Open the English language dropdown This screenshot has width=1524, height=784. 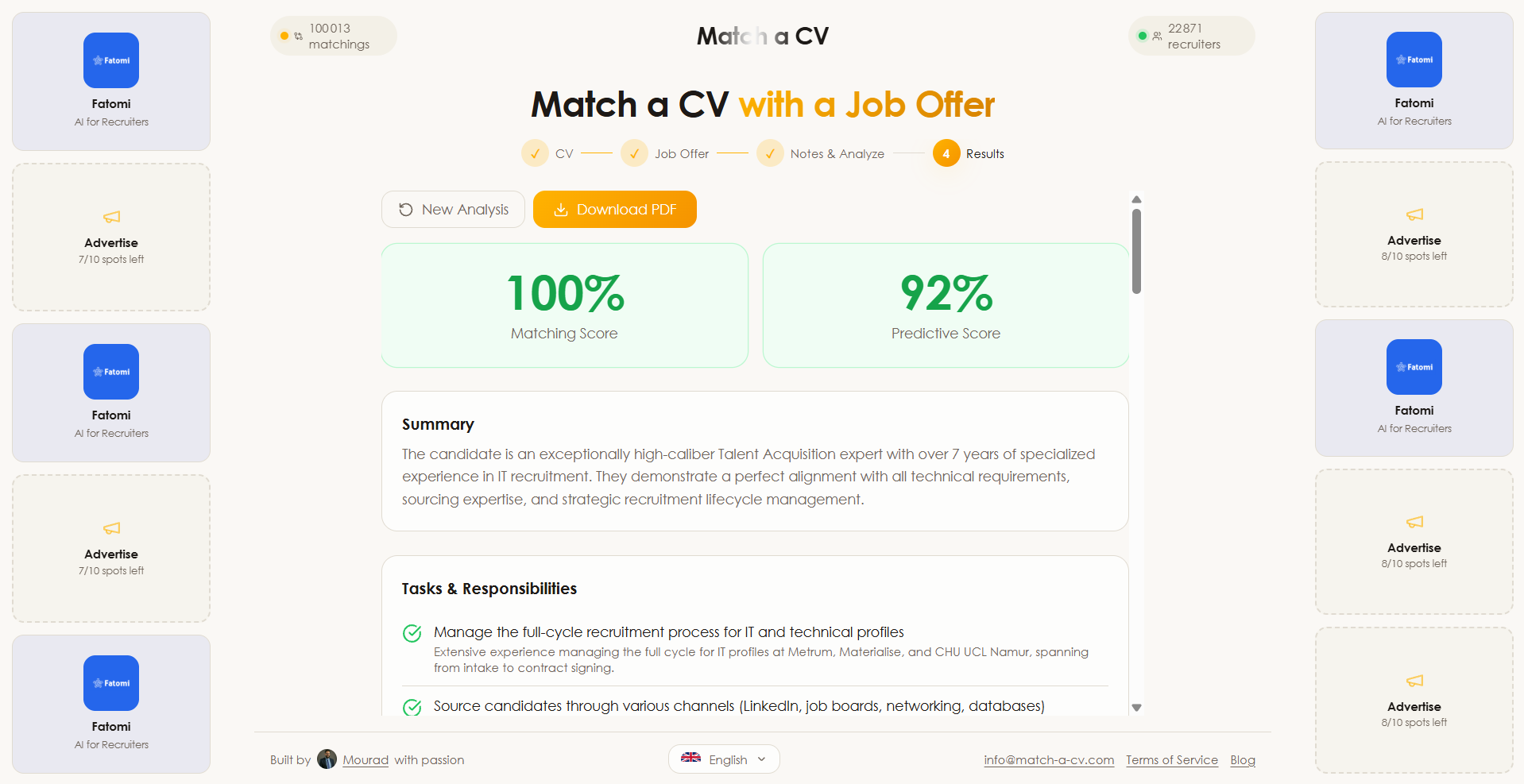click(x=724, y=759)
